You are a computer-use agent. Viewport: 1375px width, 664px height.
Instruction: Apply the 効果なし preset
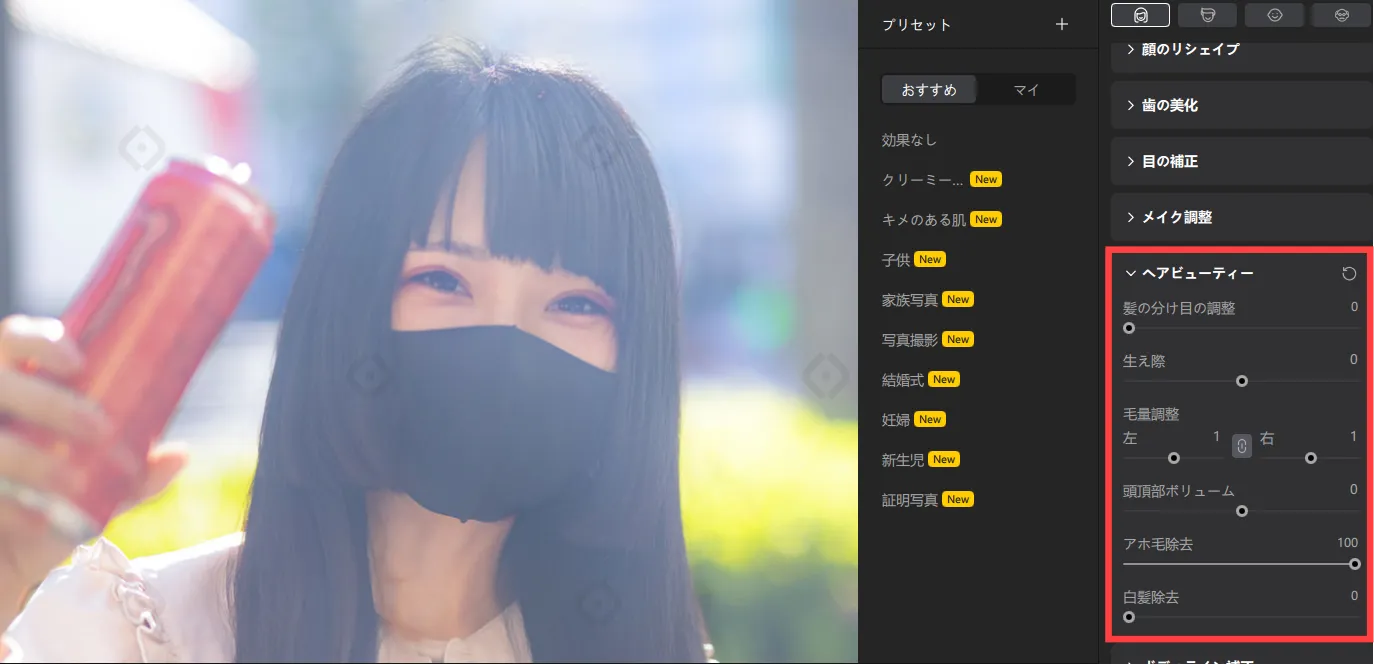(909, 140)
